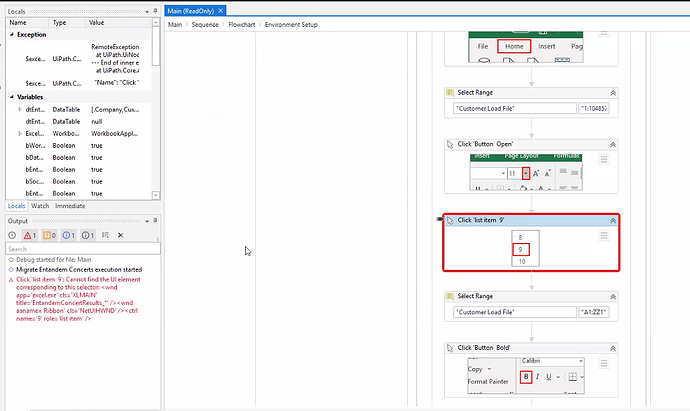This screenshot has height=411, width=690.
Task: Collapse the Click 'Button Bold' activity
Action: [613, 348]
